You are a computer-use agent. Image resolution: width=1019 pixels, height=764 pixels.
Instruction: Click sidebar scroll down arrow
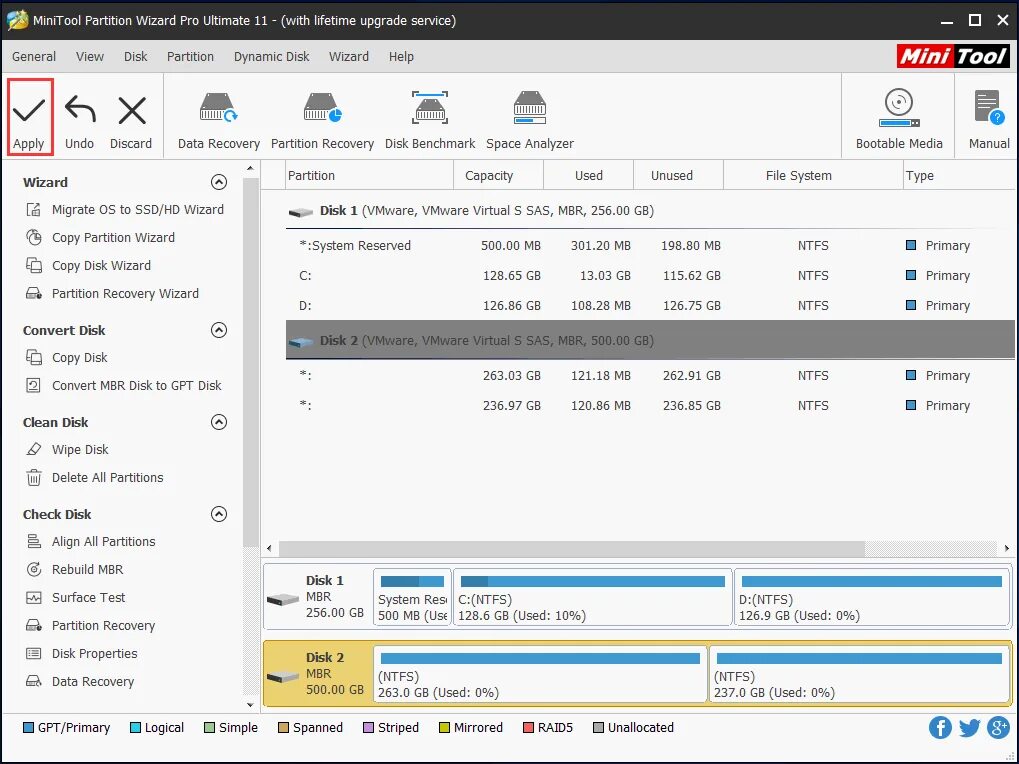coord(250,704)
